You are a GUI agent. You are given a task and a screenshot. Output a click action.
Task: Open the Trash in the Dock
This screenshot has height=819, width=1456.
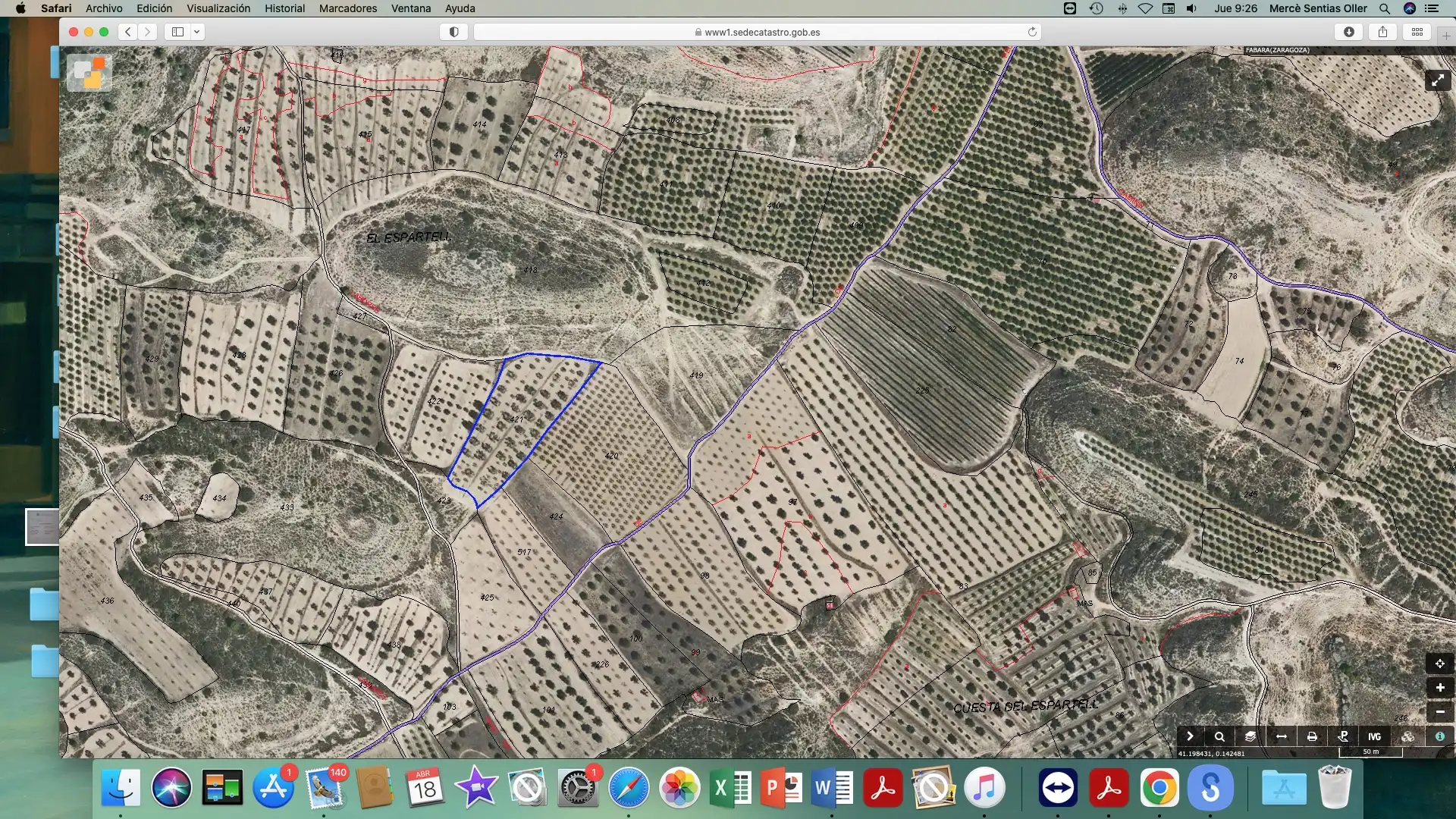click(x=1335, y=788)
